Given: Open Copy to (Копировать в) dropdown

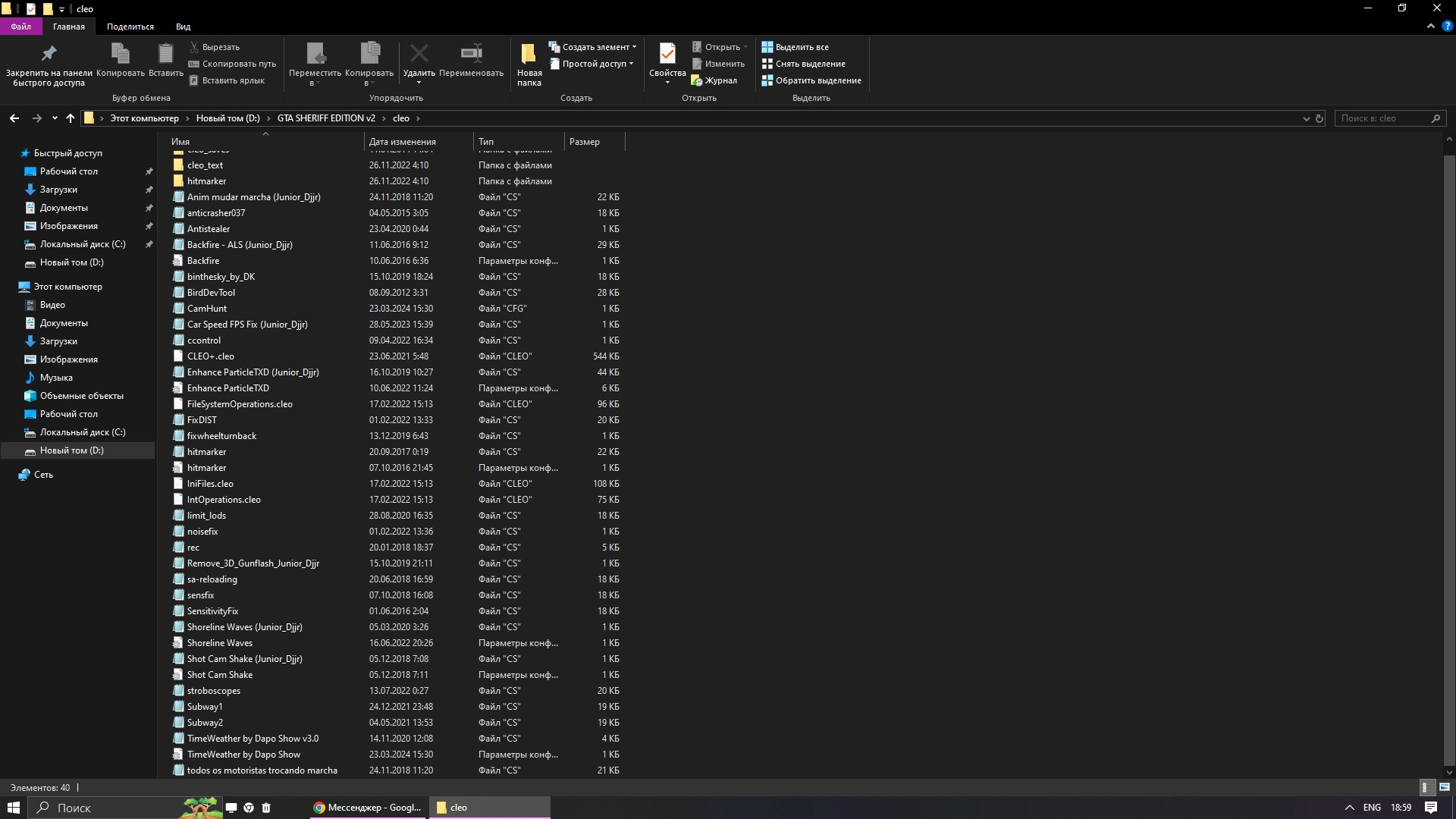Looking at the screenshot, I should point(369,64).
